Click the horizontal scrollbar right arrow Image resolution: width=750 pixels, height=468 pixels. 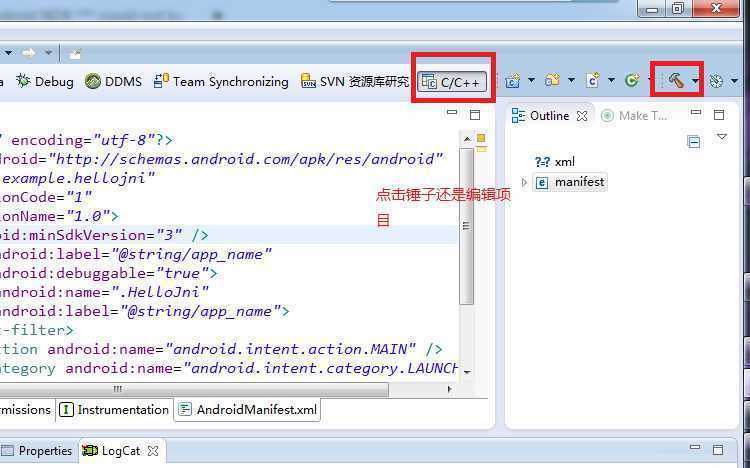point(449,389)
